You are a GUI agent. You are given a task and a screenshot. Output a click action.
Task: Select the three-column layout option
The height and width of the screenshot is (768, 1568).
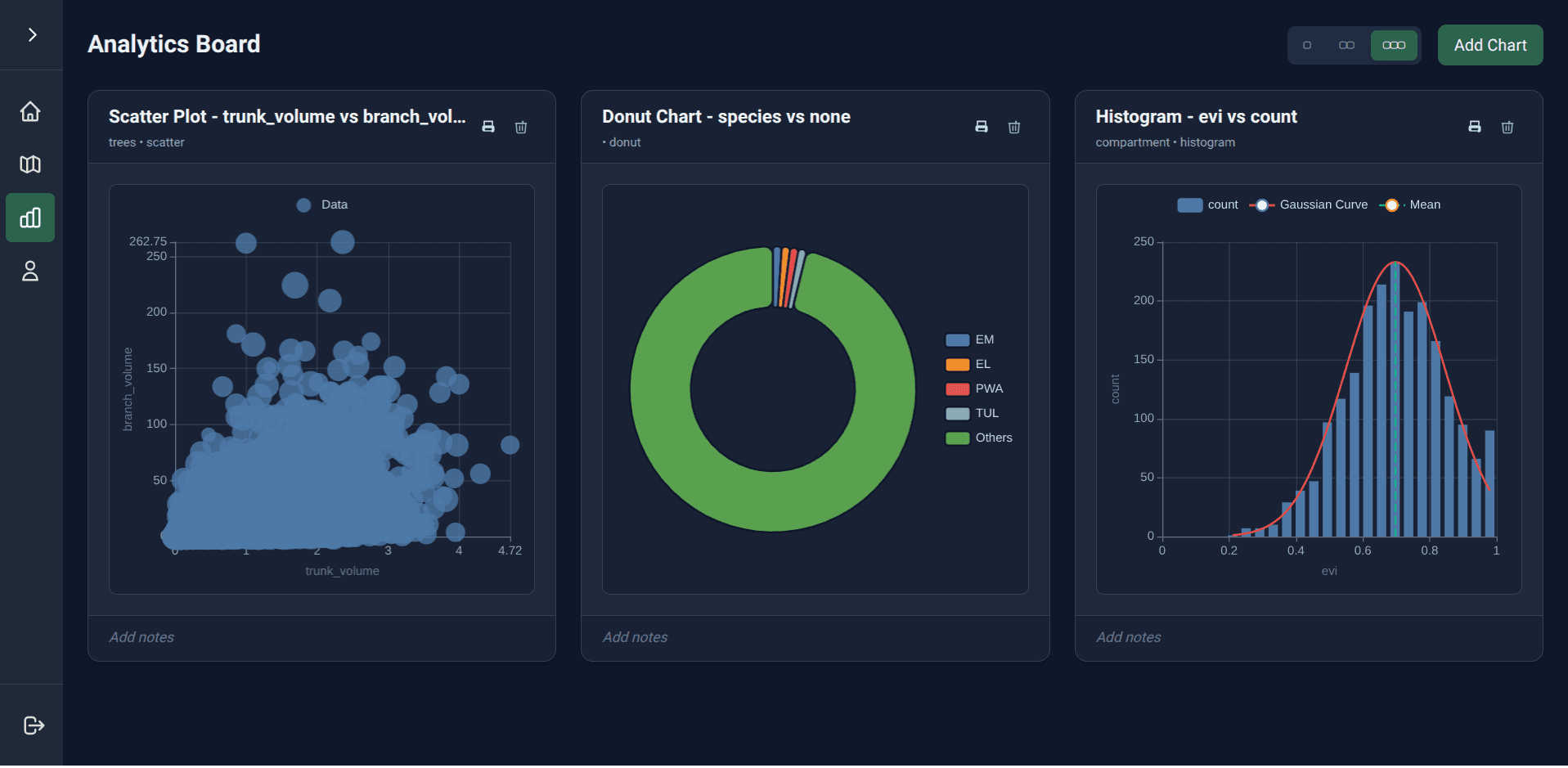(1394, 45)
